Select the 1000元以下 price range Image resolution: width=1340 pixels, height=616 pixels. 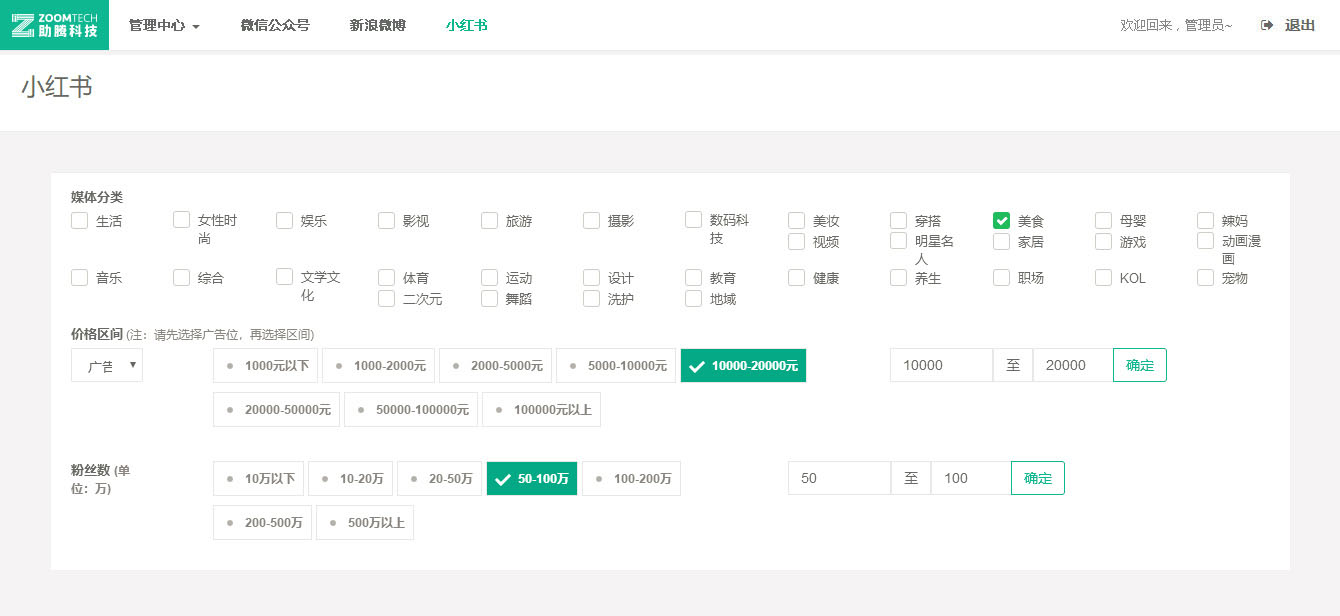pyautogui.click(x=265, y=365)
